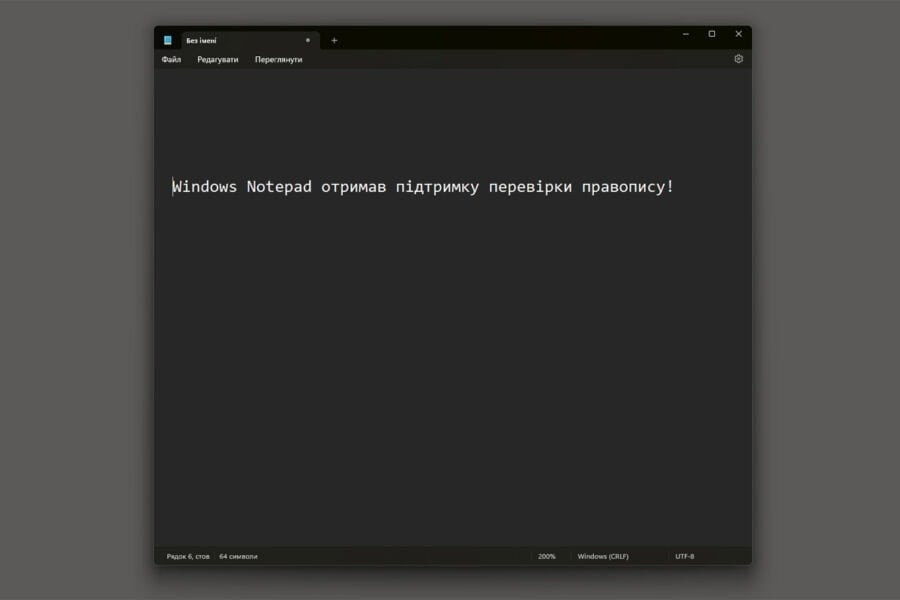The width and height of the screenshot is (900, 600).
Task: Click the 'Рядок 6' cursor position indicator
Action: coord(188,556)
